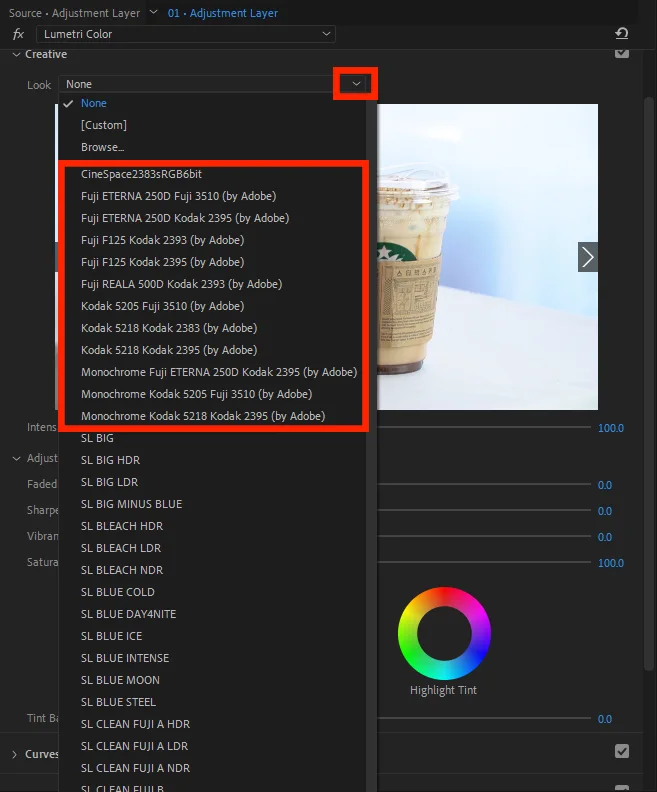Apply SL BIG MINUS BLUE look
The image size is (657, 792).
coord(212,504)
